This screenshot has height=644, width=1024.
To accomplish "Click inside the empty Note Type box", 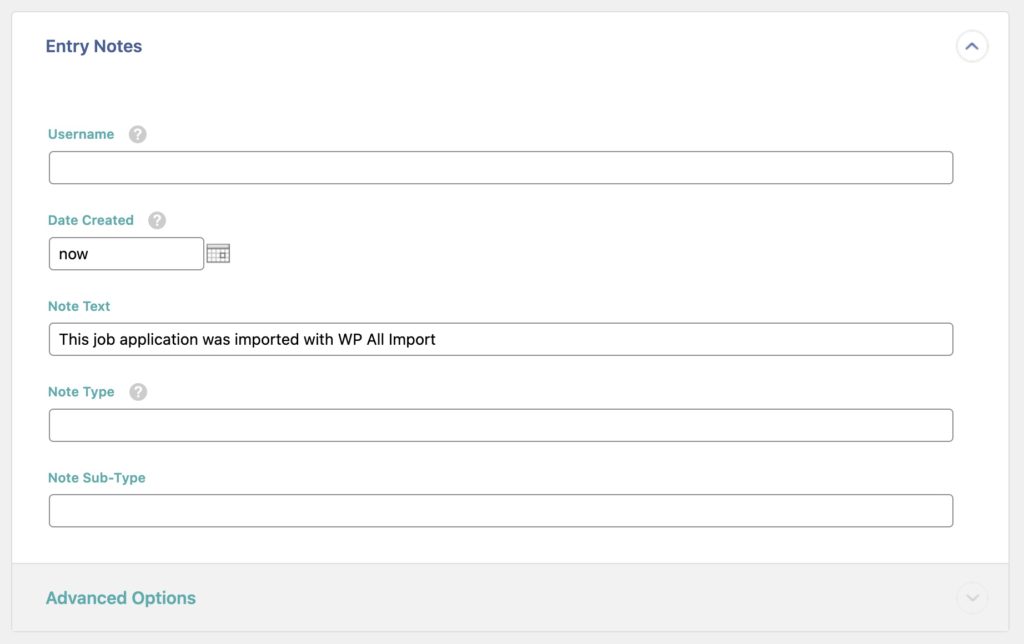I will (x=500, y=425).
